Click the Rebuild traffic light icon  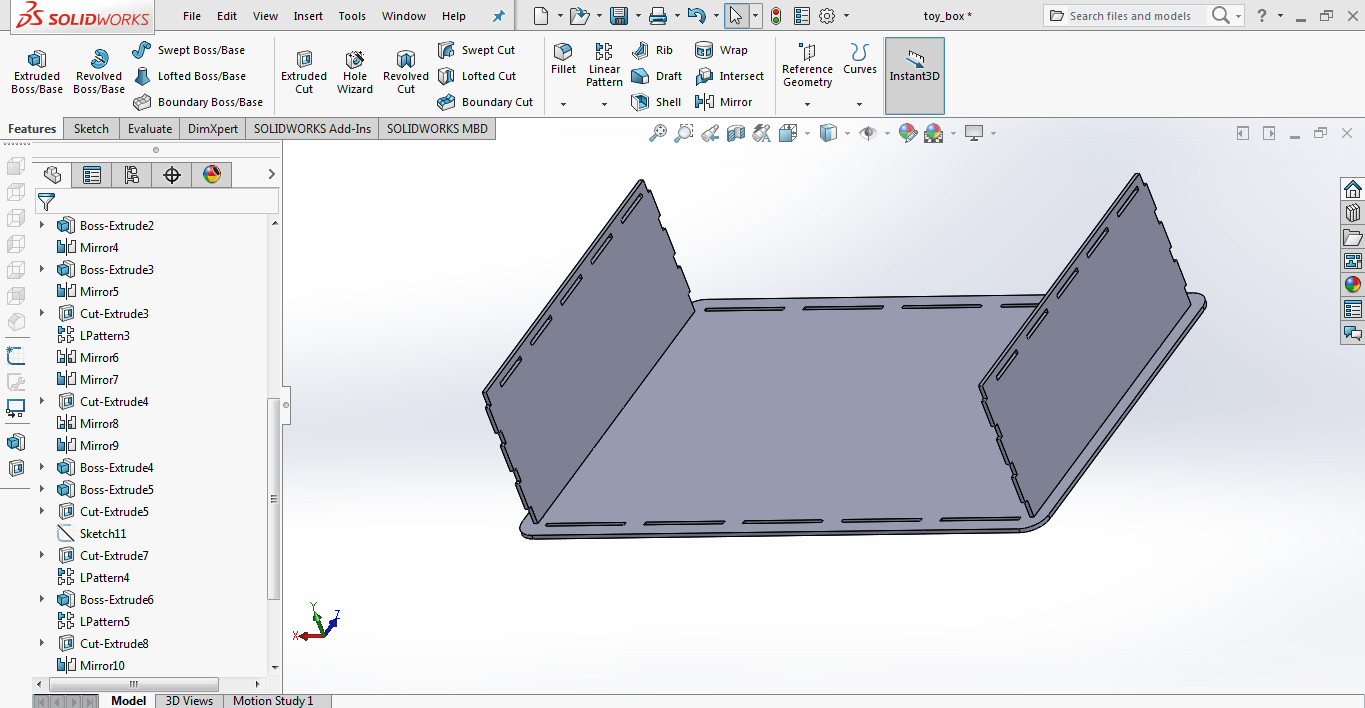pyautogui.click(x=775, y=16)
